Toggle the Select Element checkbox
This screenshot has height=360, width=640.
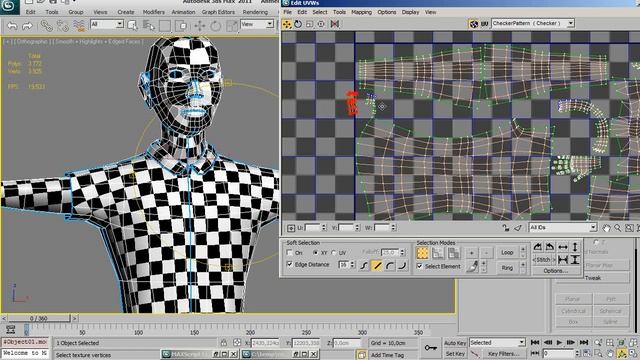pyautogui.click(x=420, y=266)
